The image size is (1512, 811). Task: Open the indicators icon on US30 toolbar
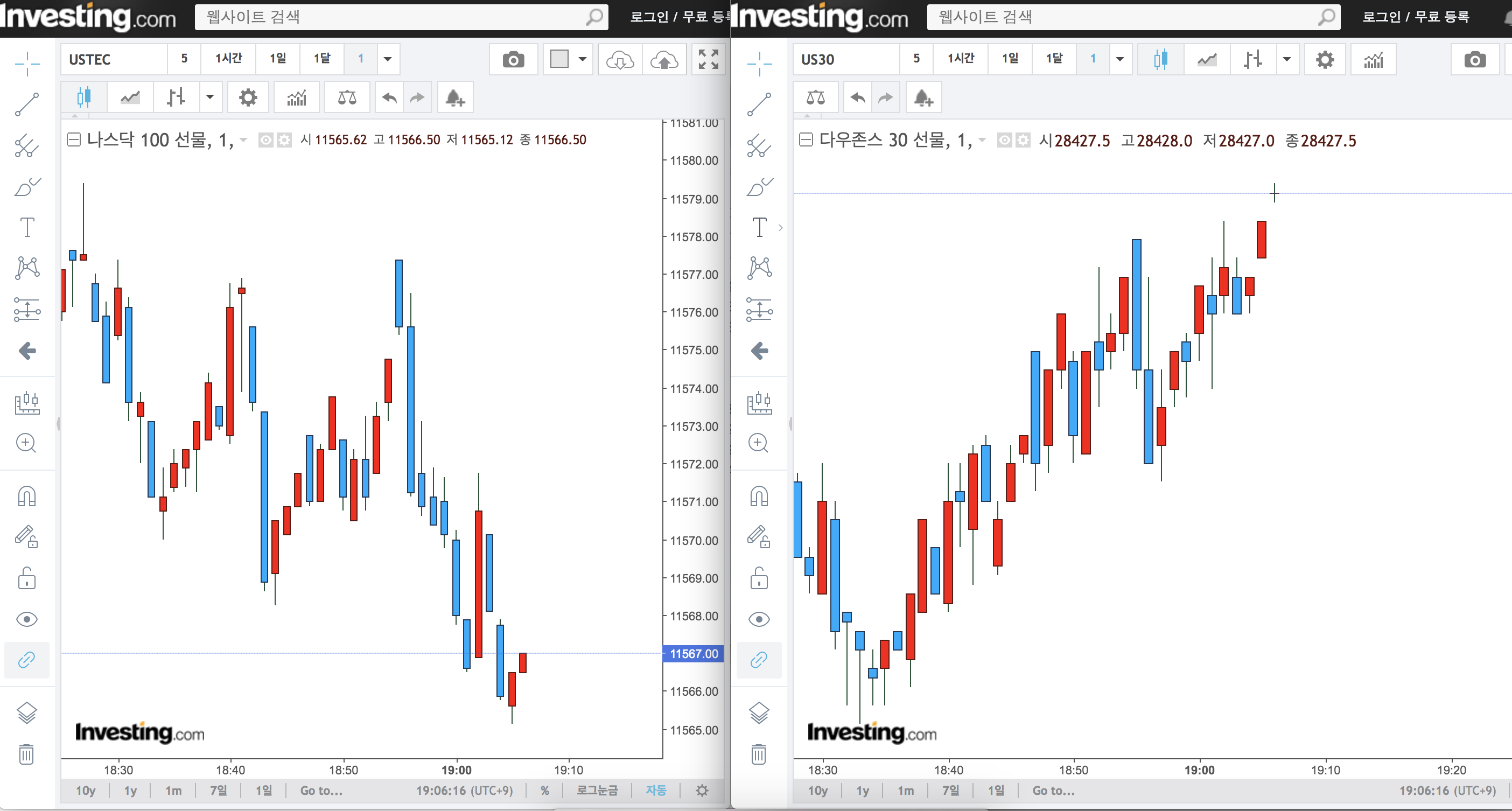(1373, 59)
